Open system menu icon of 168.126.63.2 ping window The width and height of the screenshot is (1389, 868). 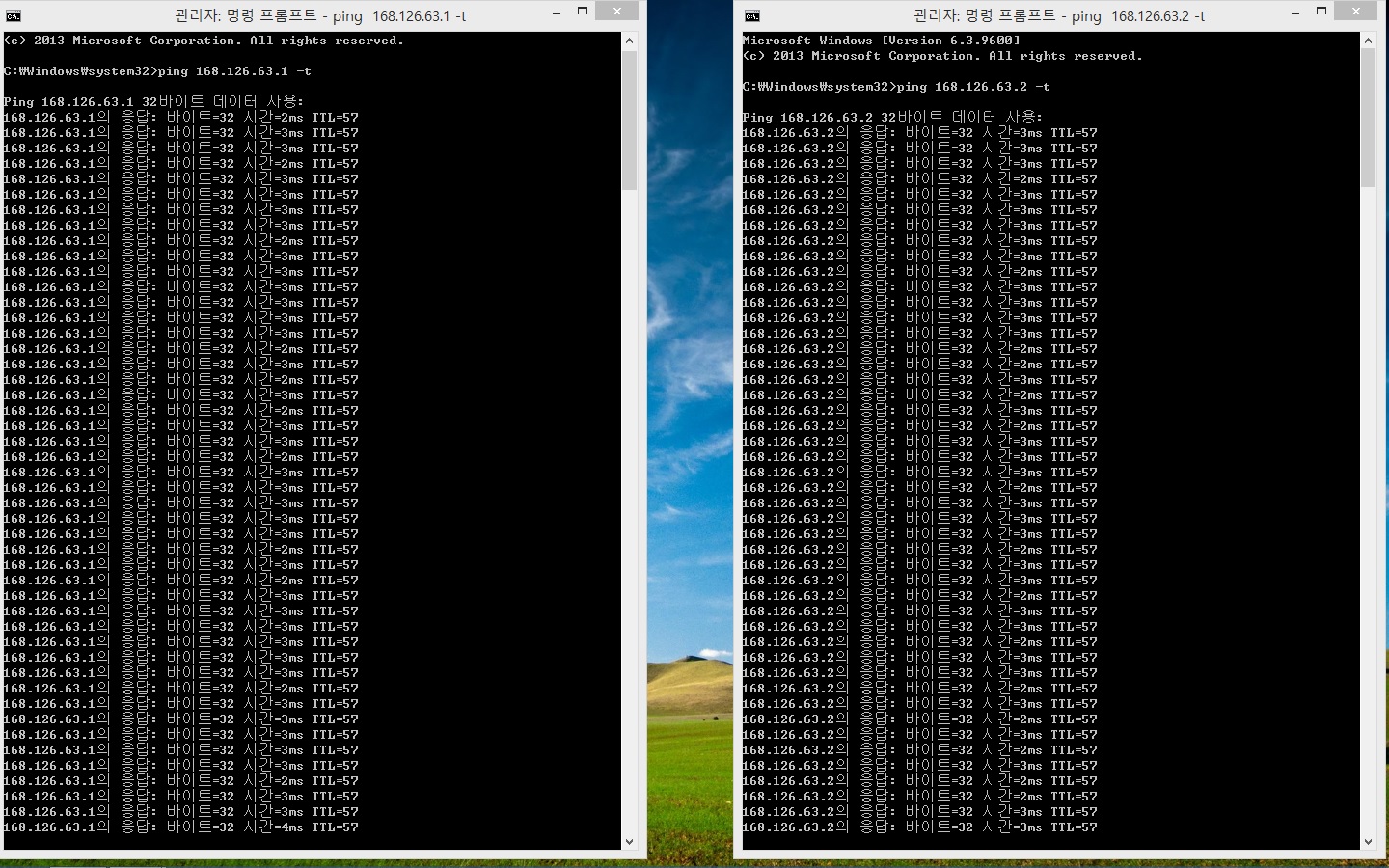tap(752, 16)
